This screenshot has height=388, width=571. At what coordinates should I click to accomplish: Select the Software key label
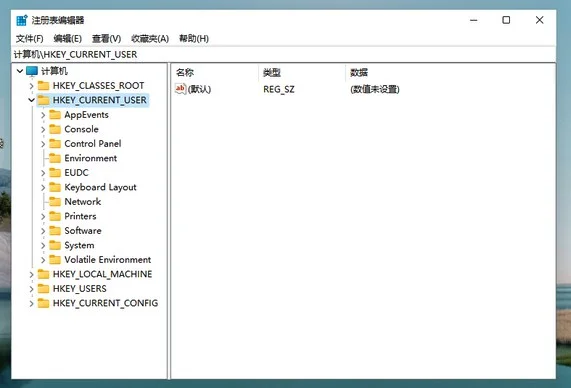tap(83, 231)
